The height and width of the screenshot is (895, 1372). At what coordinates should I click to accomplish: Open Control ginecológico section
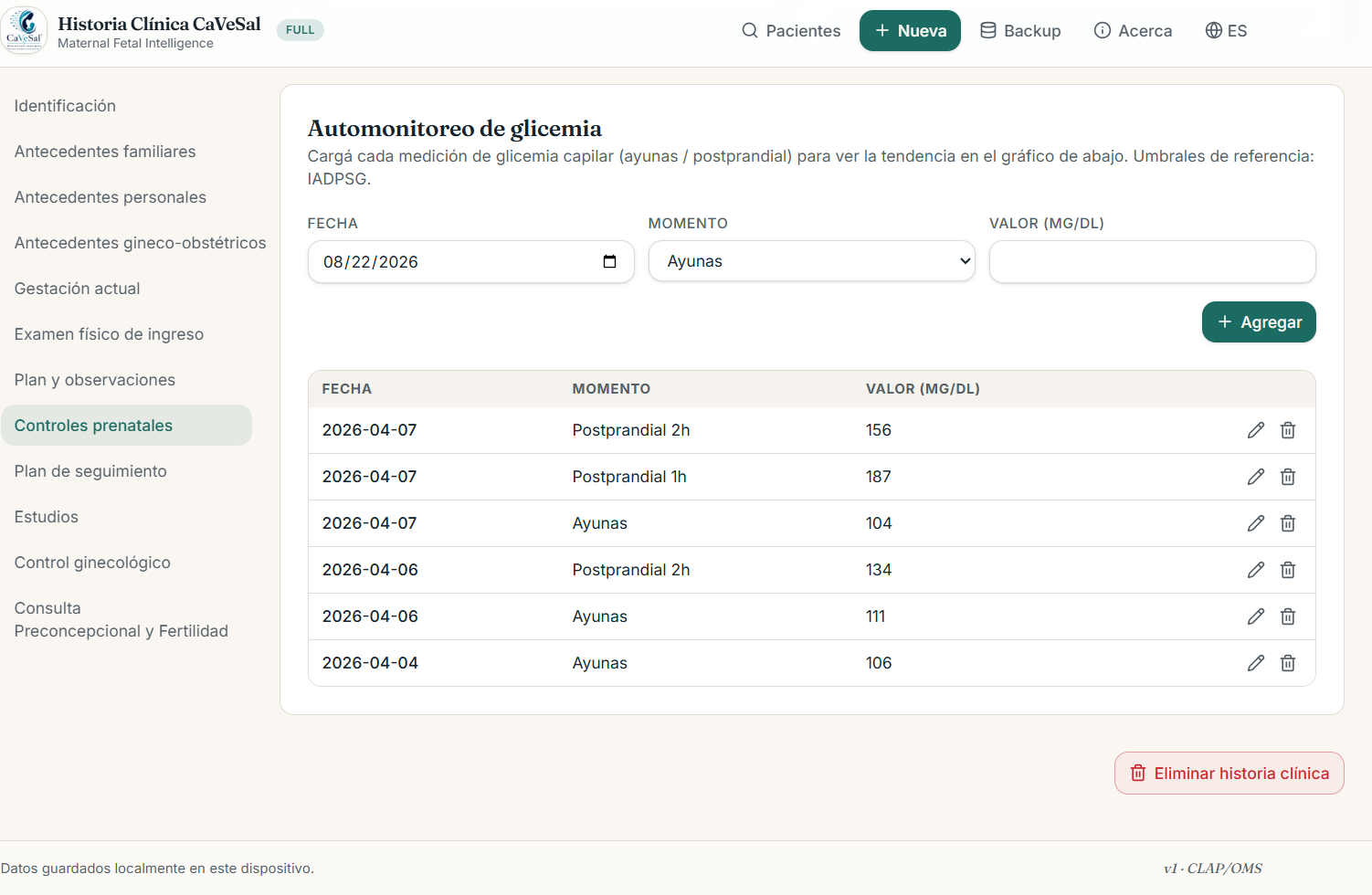point(126,563)
